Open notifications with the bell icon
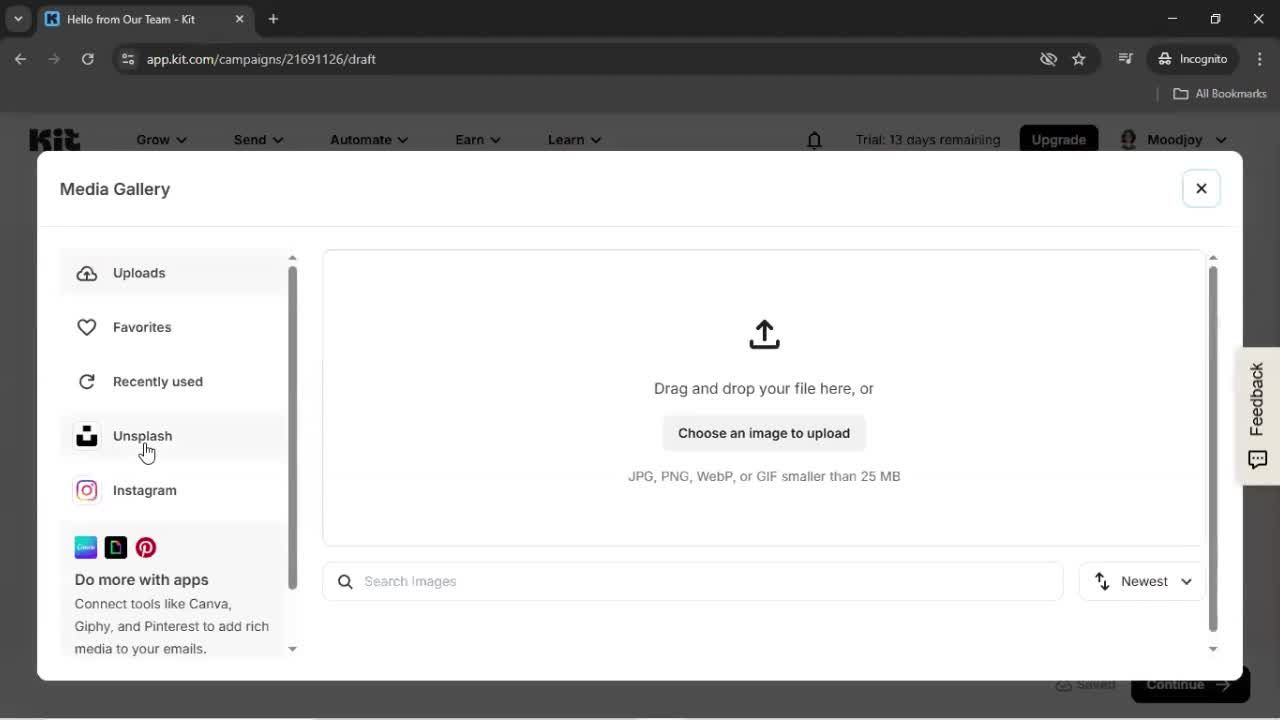 814,140
